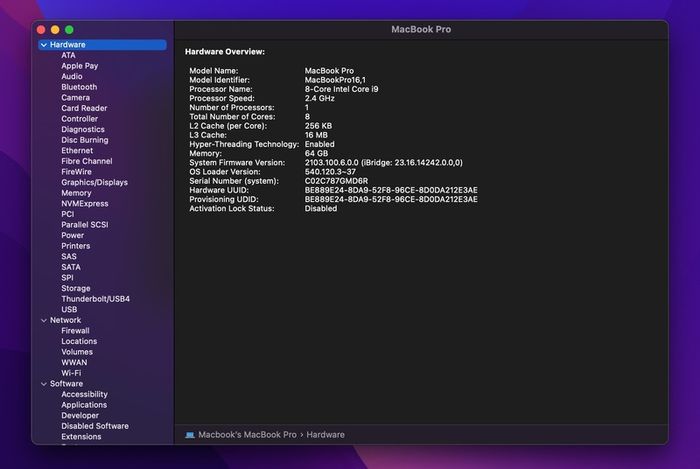The height and width of the screenshot is (469, 700).
Task: Select Apple Pay in the sidebar
Action: click(79, 66)
